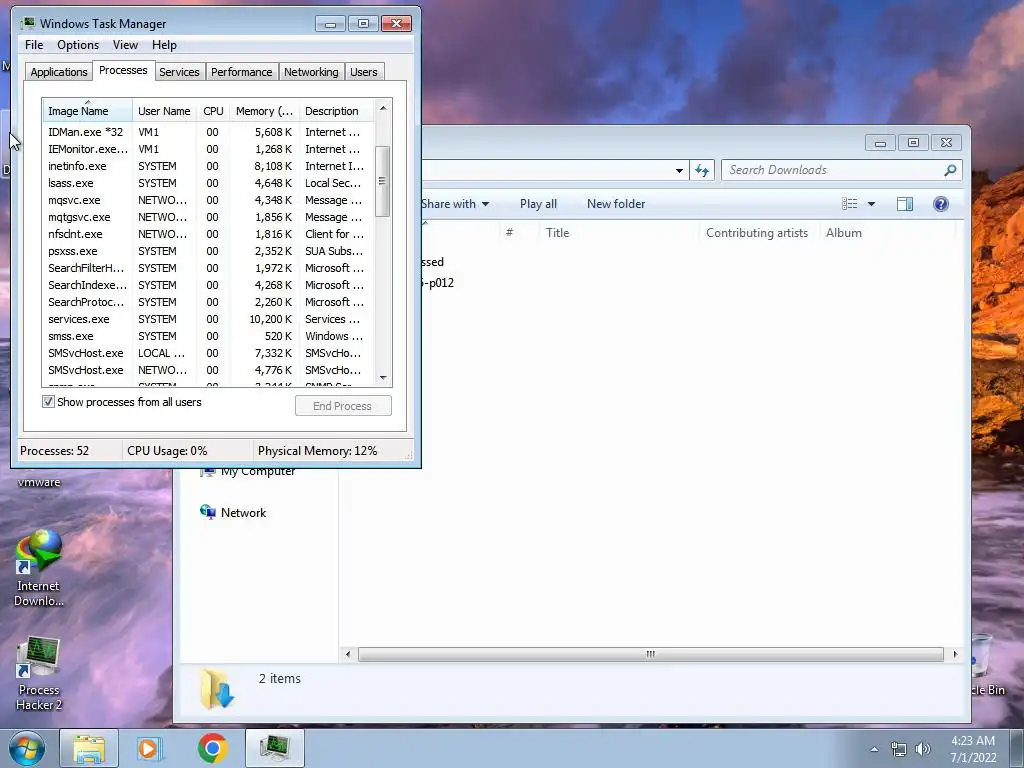Select the Network item in navigation pane
The width and height of the screenshot is (1024, 768).
click(x=233, y=513)
